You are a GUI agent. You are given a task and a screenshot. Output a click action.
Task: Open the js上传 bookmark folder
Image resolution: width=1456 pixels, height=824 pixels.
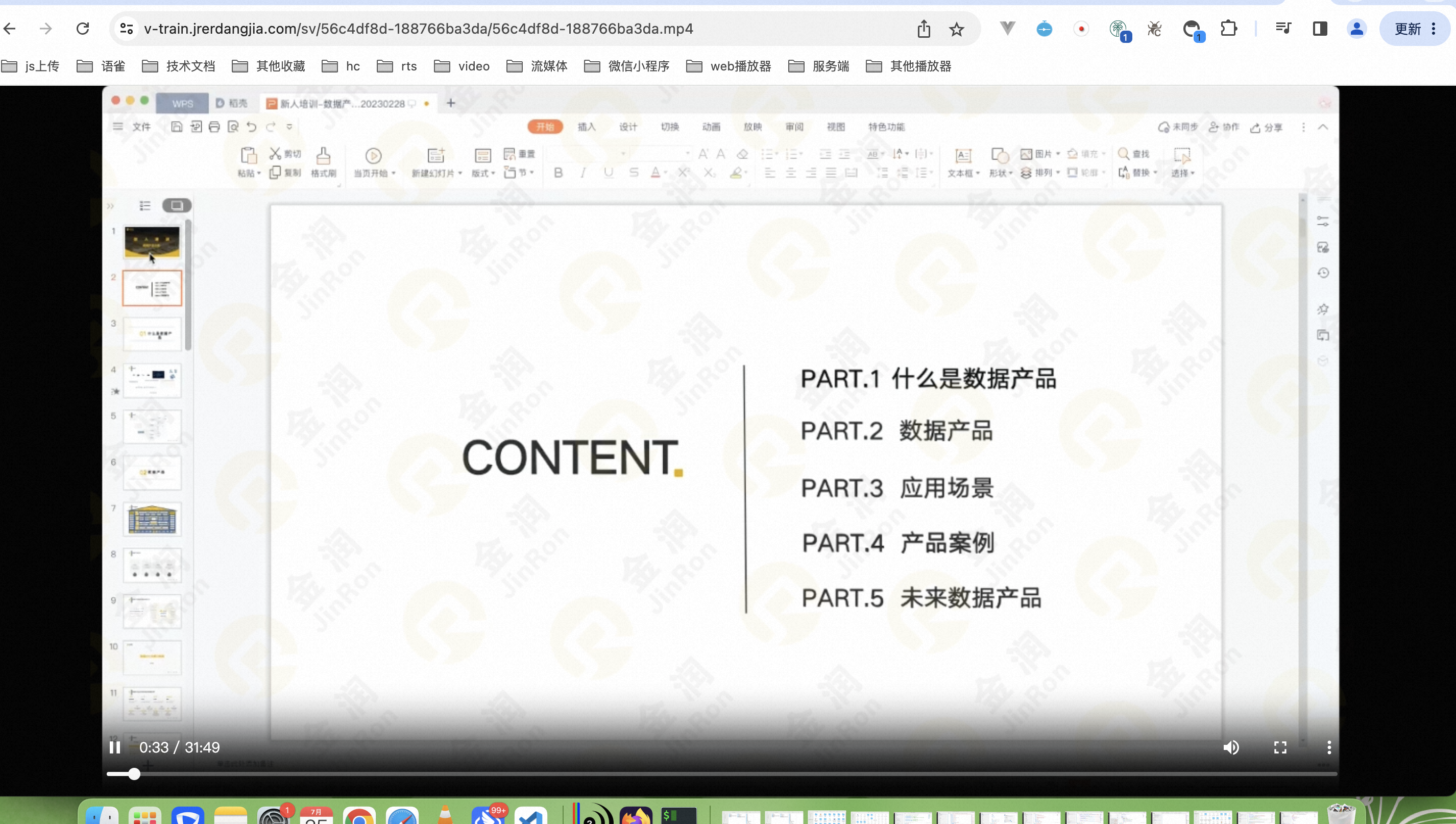click(x=31, y=66)
